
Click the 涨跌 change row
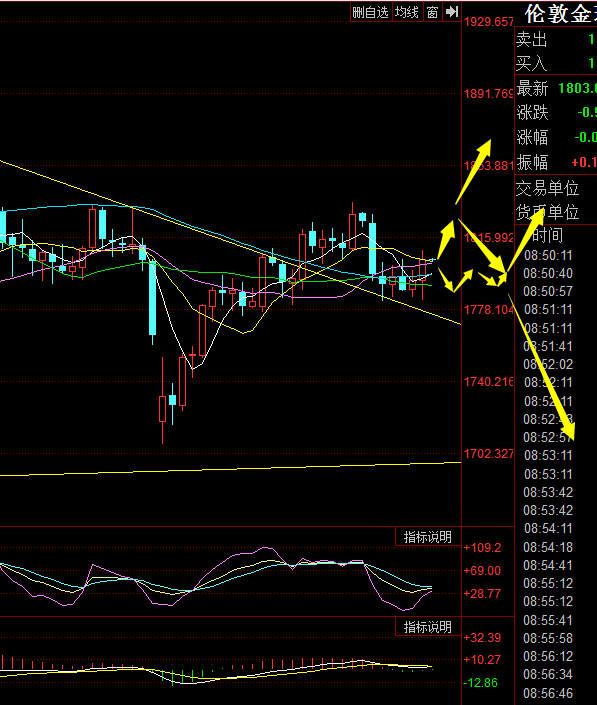pyautogui.click(x=556, y=112)
